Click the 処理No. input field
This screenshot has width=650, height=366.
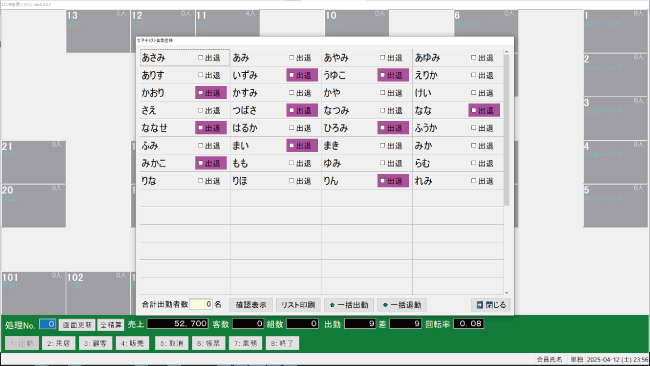click(x=48, y=324)
